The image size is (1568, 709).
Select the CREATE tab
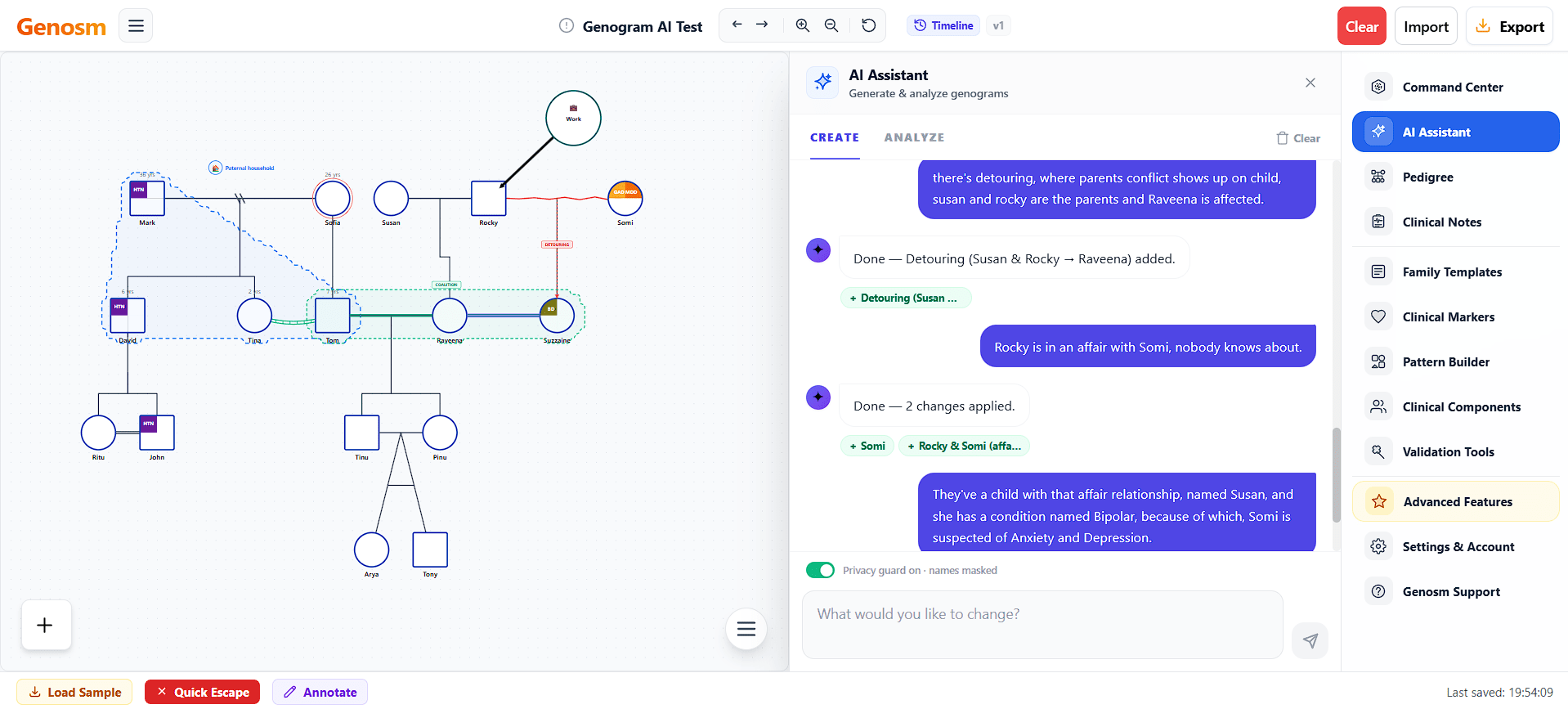(x=835, y=137)
